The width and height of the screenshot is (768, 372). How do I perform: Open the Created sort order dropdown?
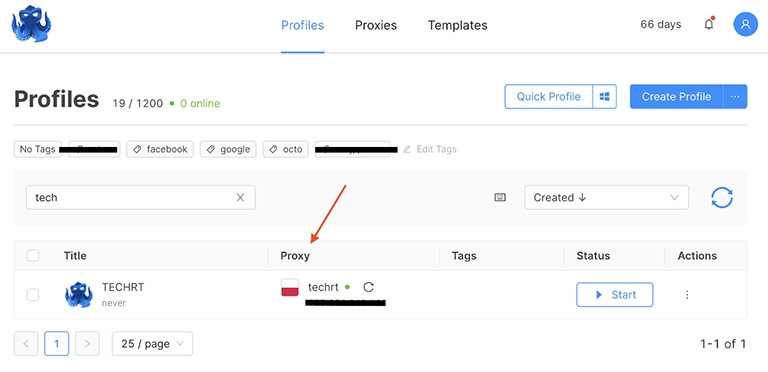606,198
